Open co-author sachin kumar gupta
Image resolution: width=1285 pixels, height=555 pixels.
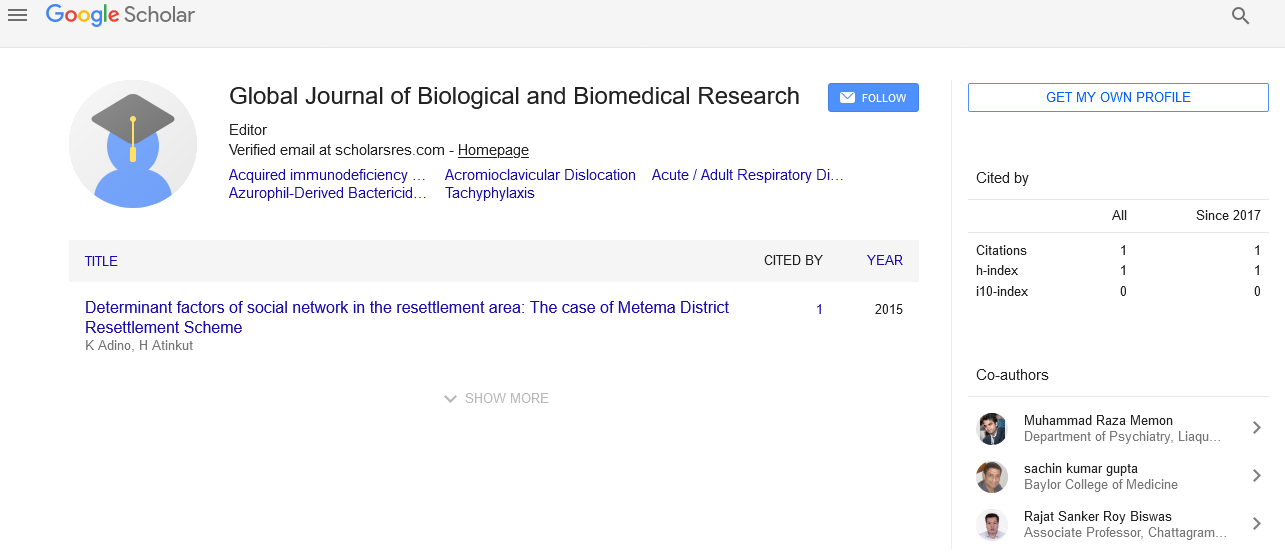pyautogui.click(x=1081, y=469)
